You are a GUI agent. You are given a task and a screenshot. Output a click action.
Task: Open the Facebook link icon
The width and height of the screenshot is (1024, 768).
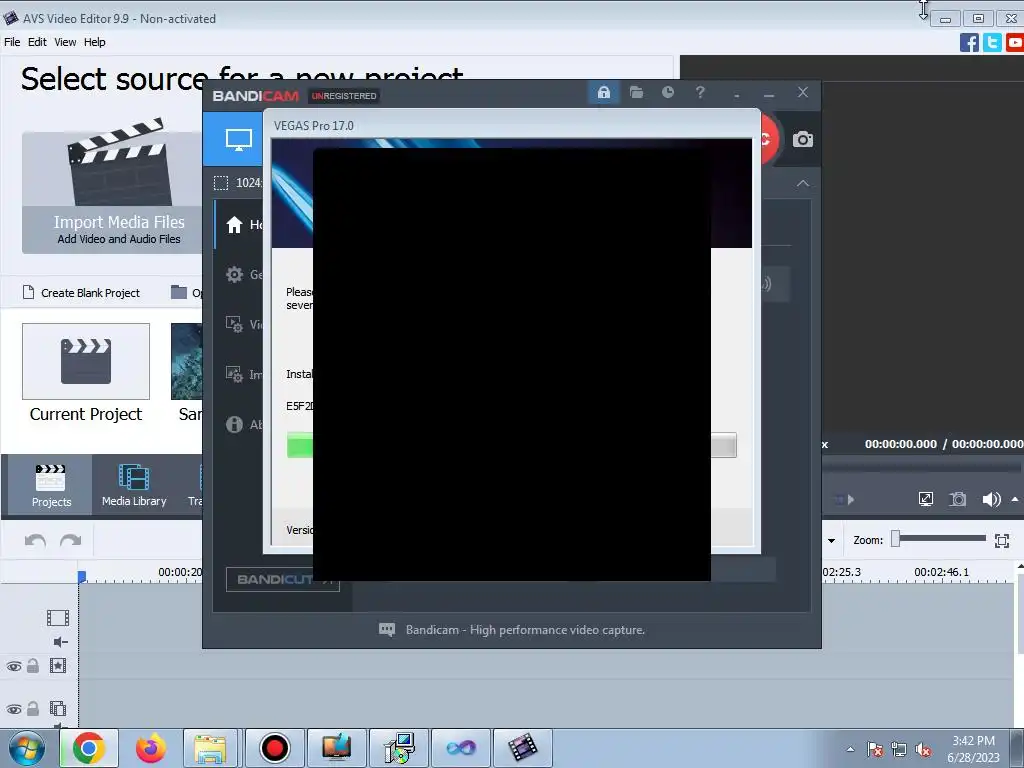969,42
